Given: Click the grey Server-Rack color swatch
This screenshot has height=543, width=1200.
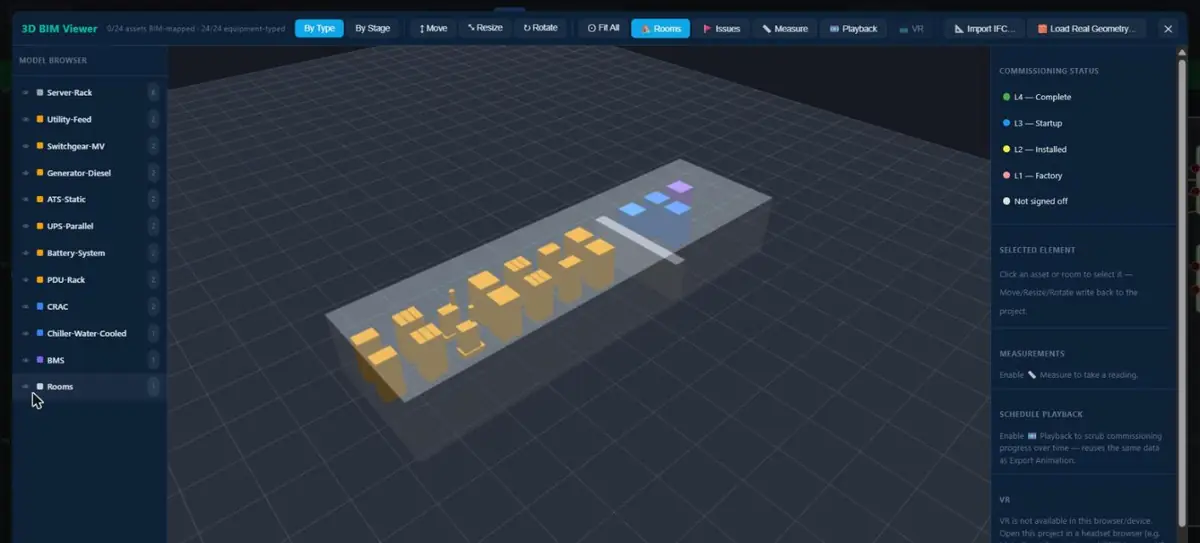Looking at the screenshot, I should [40, 93].
